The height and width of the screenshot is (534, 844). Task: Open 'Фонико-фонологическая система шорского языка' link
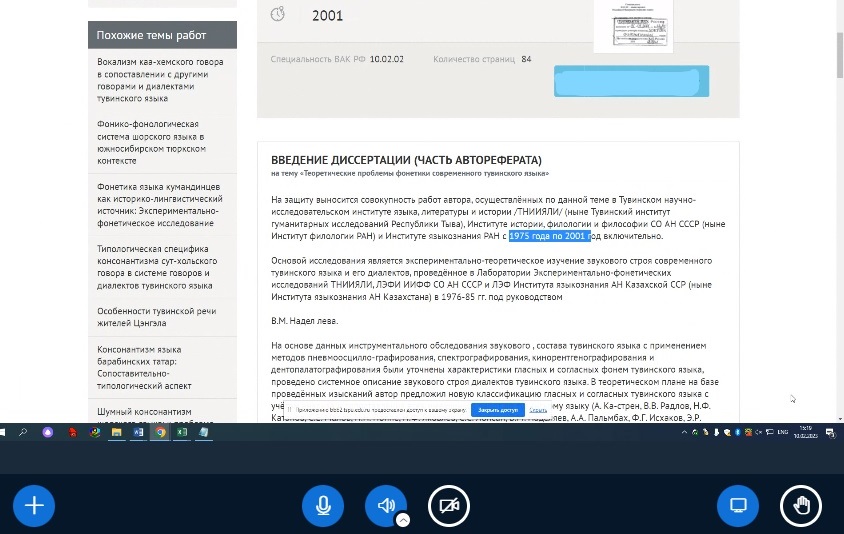151,143
